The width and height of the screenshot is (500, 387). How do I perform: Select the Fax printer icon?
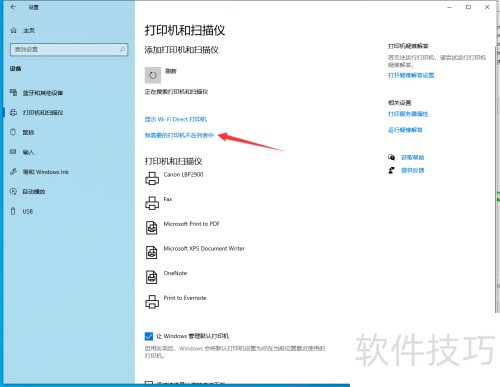pyautogui.click(x=152, y=203)
